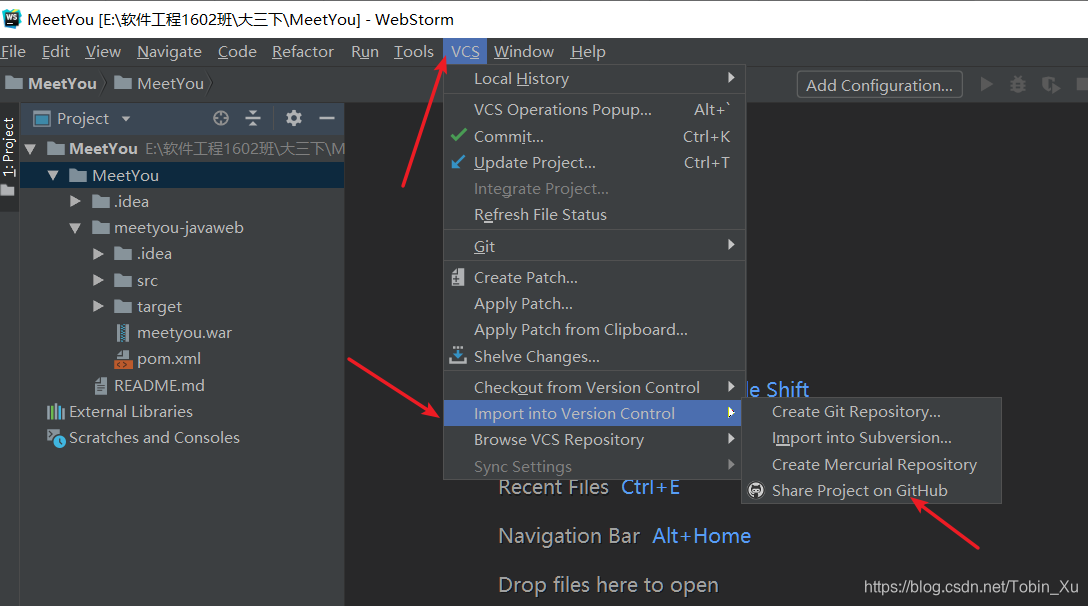Expand the Git submenu arrow
Viewport: 1088px width, 606px height.
[x=731, y=244]
